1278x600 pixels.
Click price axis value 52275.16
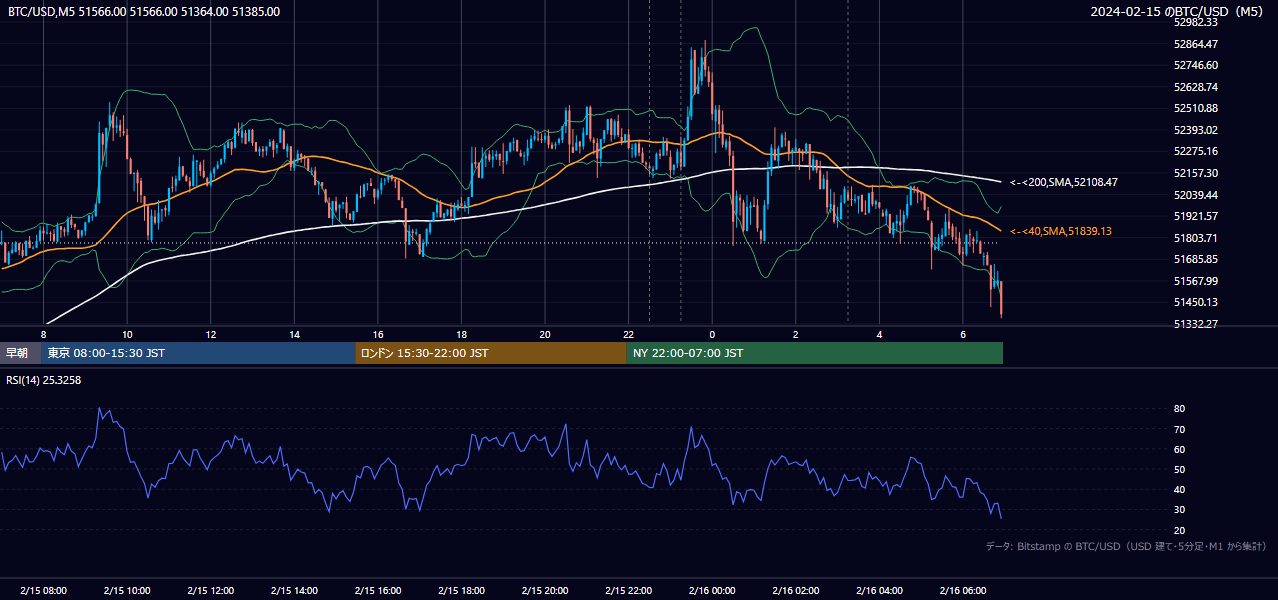[1196, 151]
